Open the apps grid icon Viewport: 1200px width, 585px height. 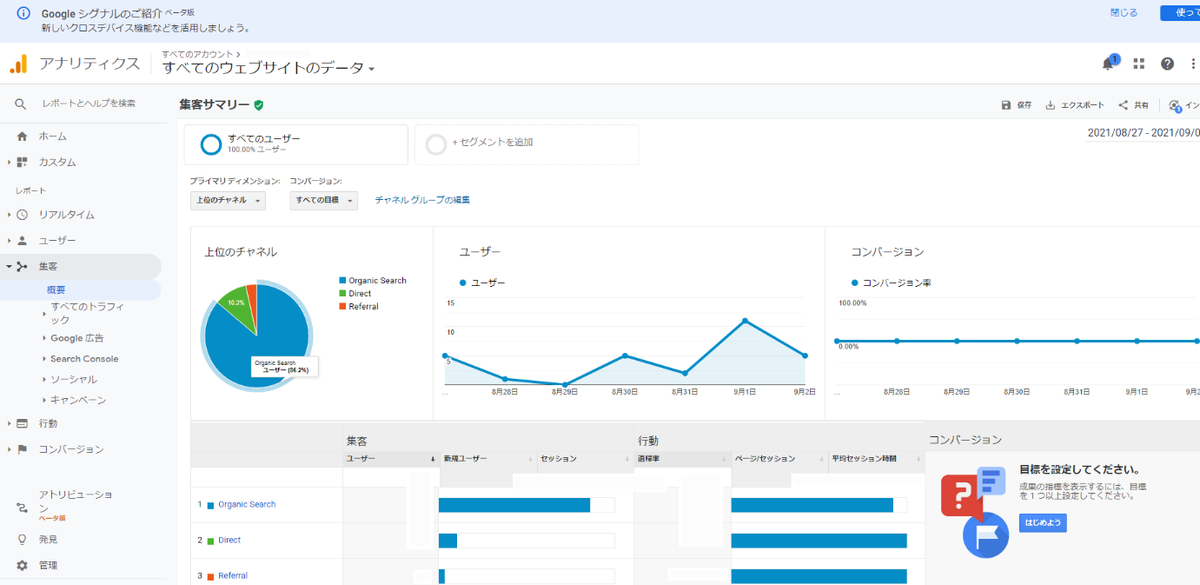pos(1138,64)
